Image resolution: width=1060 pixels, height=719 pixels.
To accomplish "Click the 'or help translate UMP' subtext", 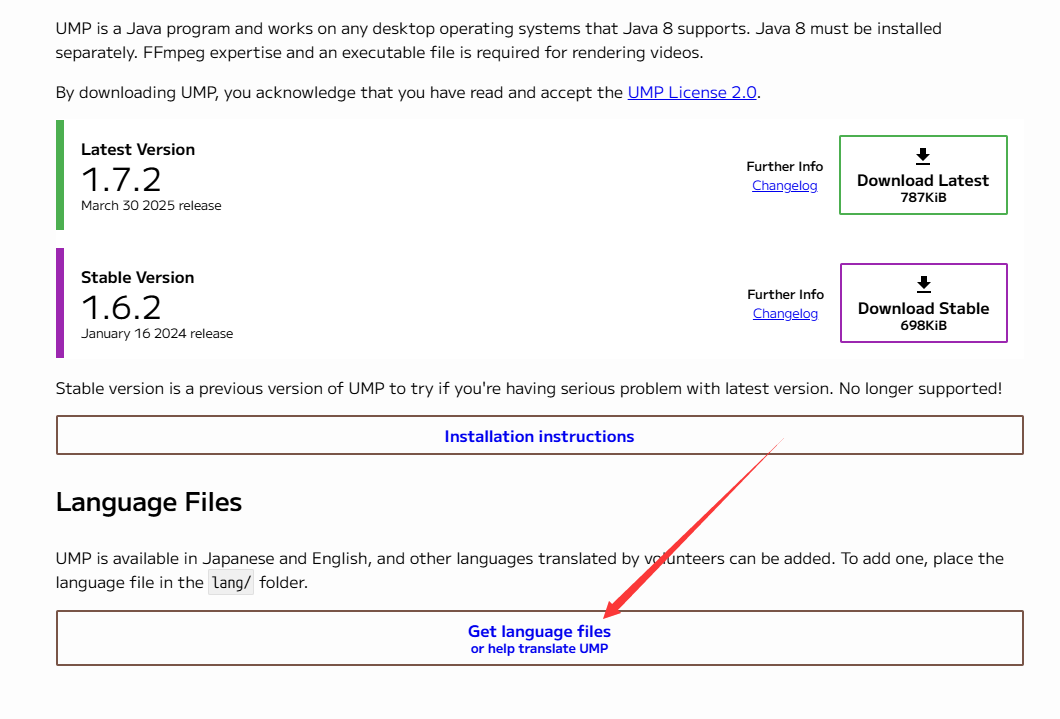I will (x=539, y=649).
